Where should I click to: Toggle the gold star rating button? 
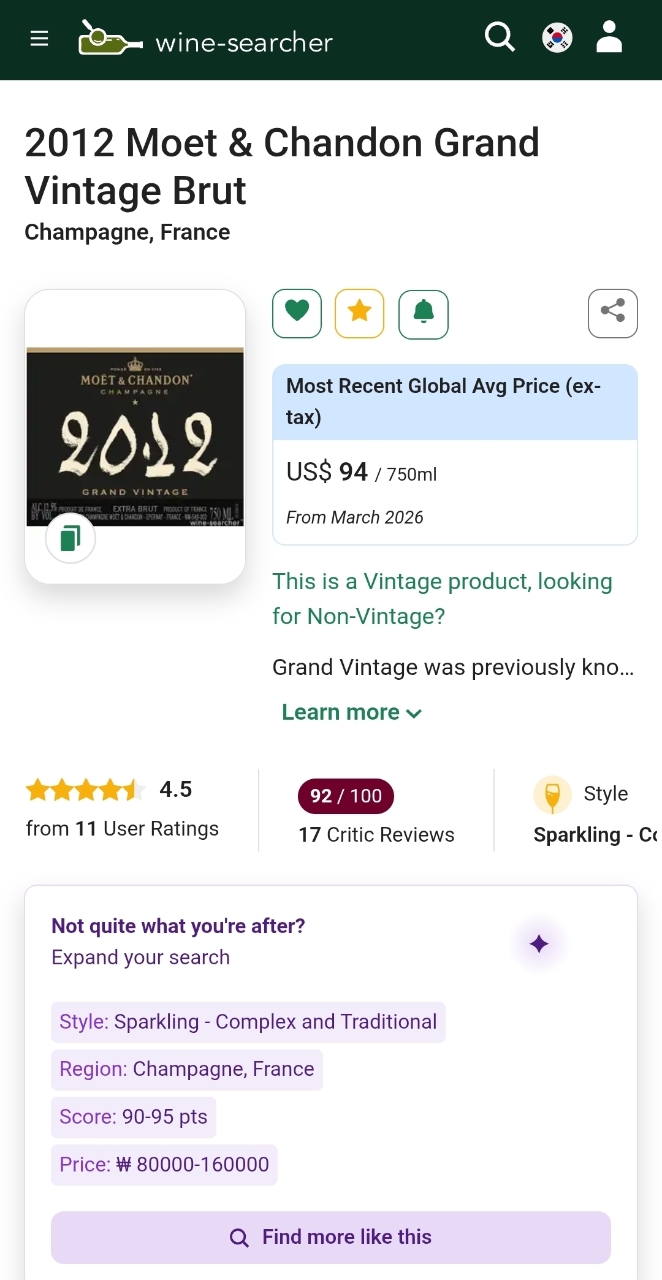coord(360,313)
